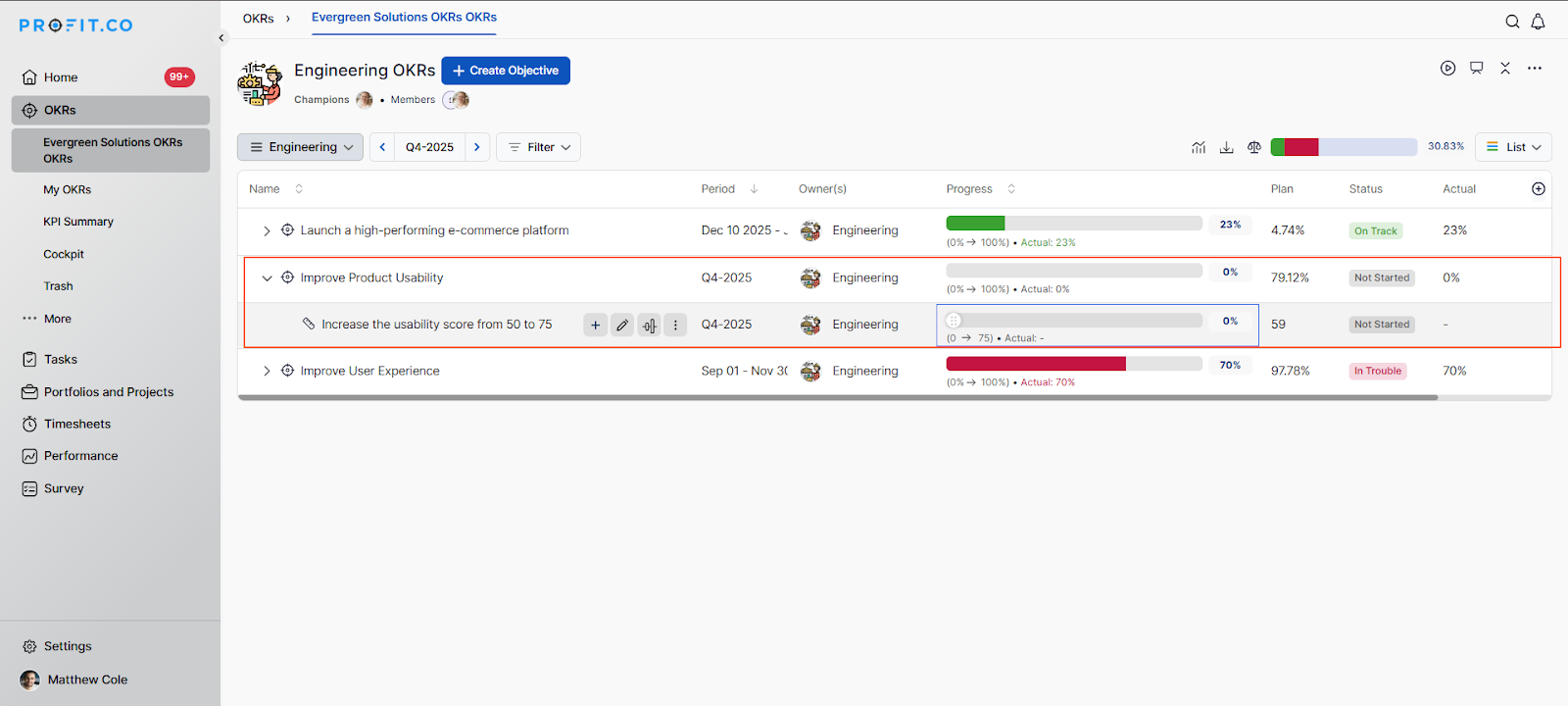Screen dimensions: 1568x706
Task: Click the Profit.co logo
Action: click(75, 25)
